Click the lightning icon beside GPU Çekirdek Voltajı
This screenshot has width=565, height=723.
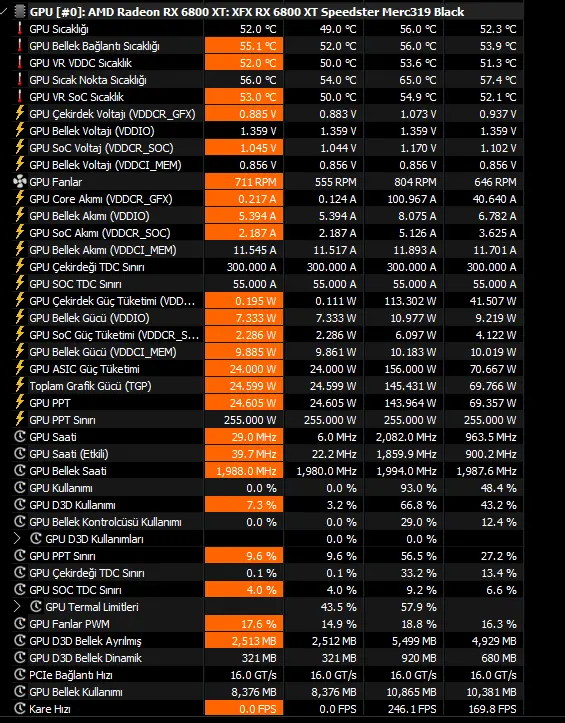19,113
